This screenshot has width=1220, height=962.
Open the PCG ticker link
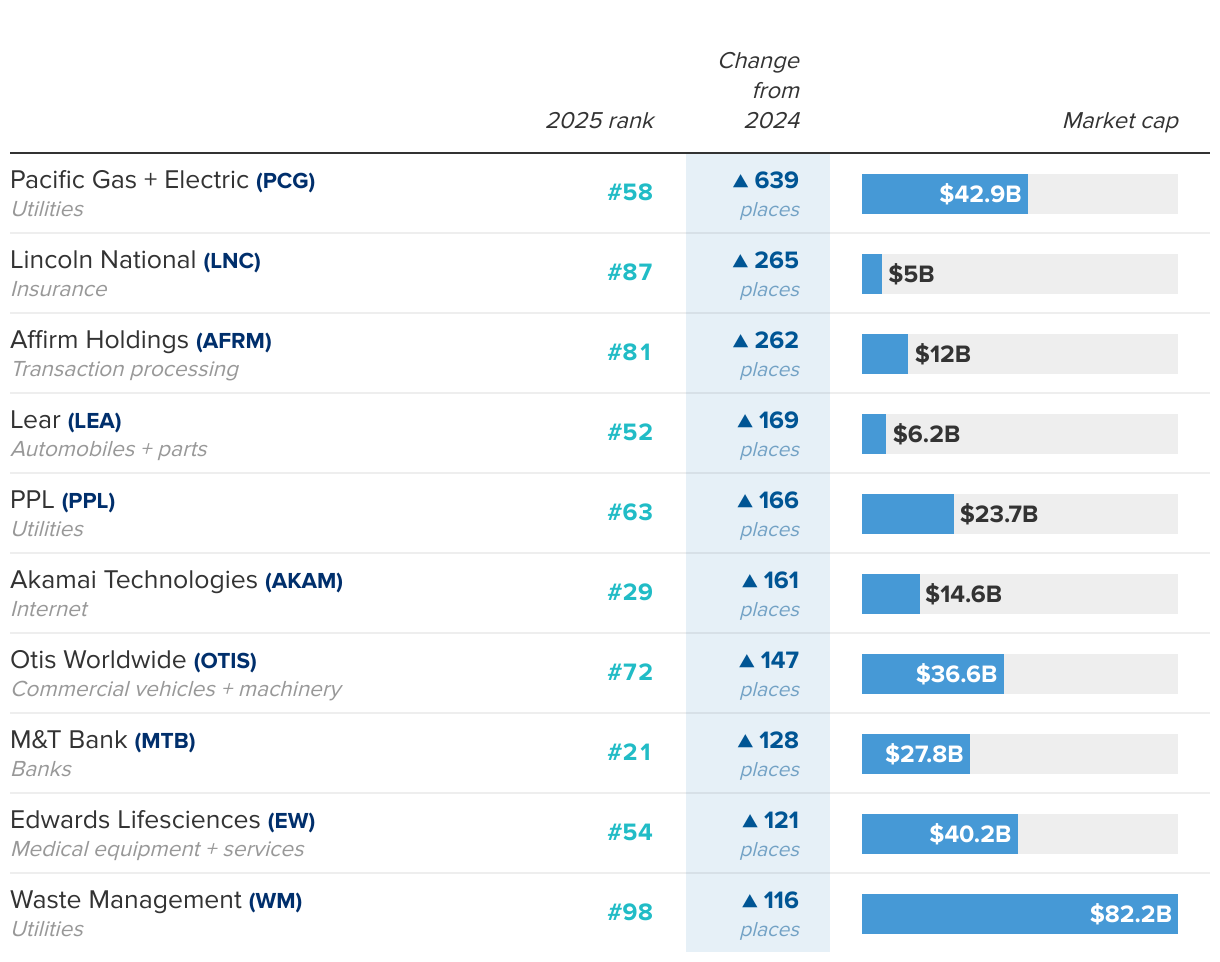pyautogui.click(x=285, y=181)
